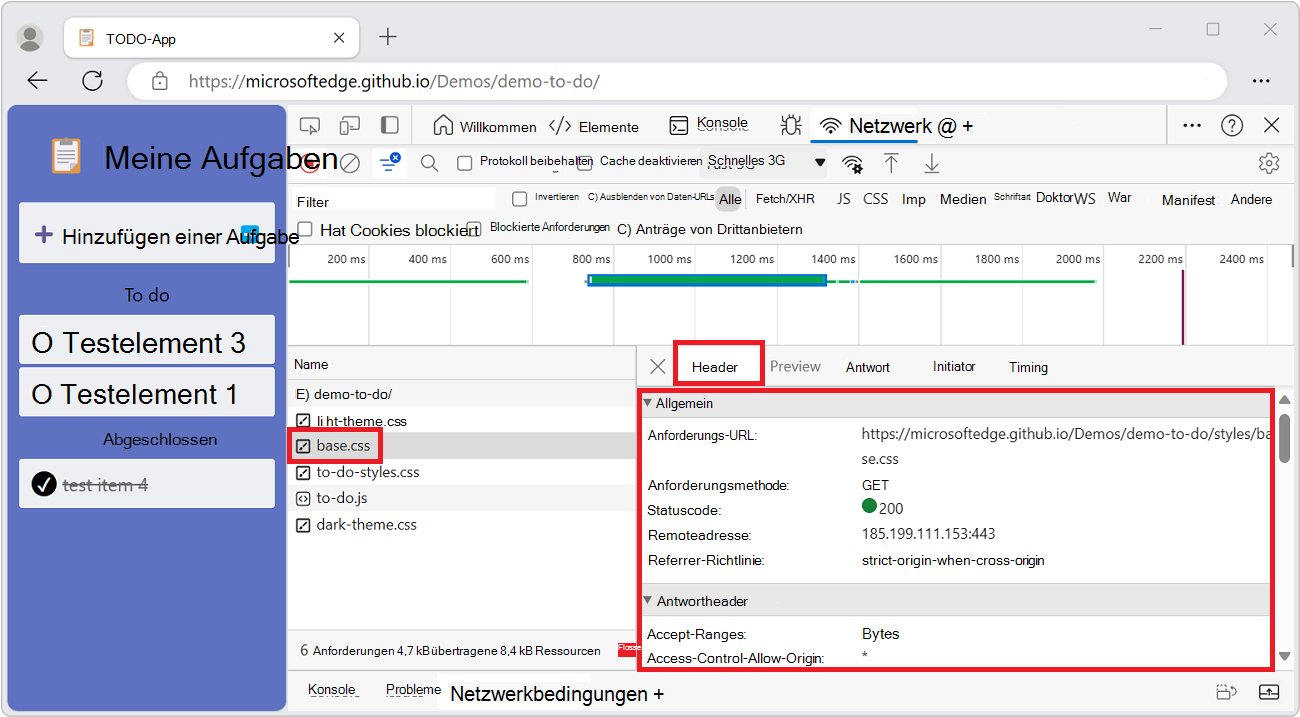Open DevTools more options ellipsis
This screenshot has height=717, width=1300.
[1192, 126]
